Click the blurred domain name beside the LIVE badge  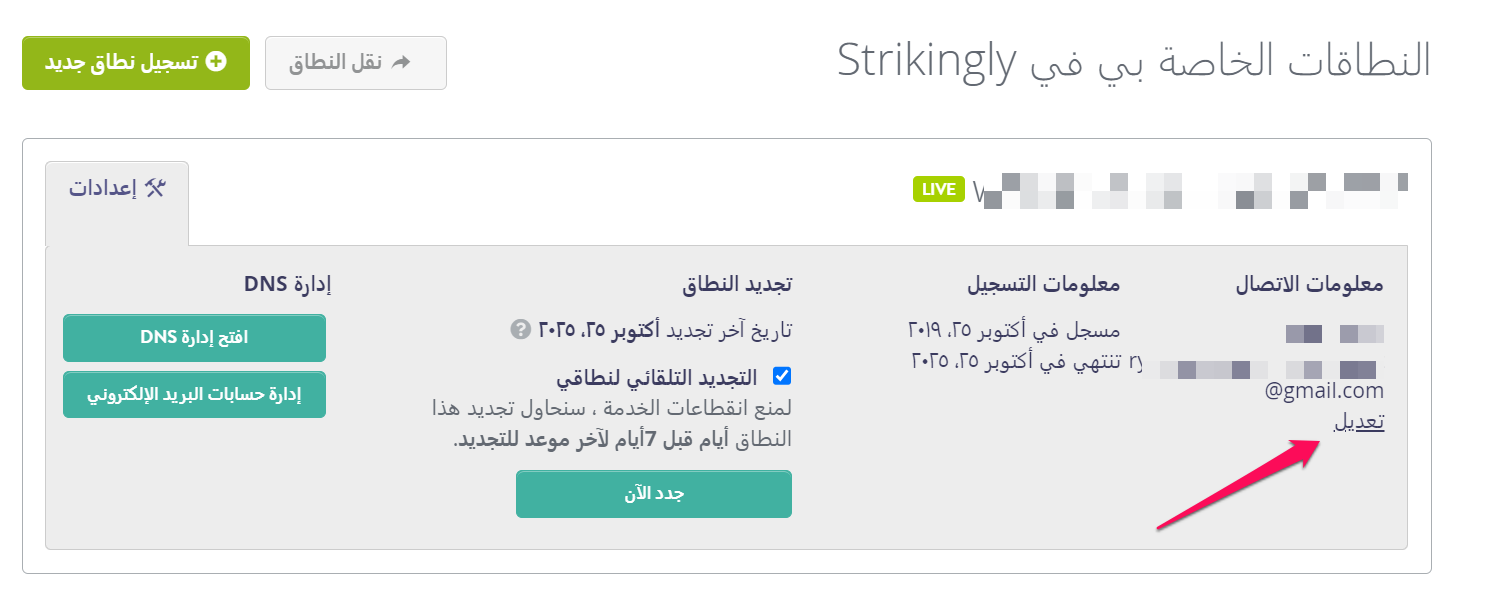click(1190, 190)
